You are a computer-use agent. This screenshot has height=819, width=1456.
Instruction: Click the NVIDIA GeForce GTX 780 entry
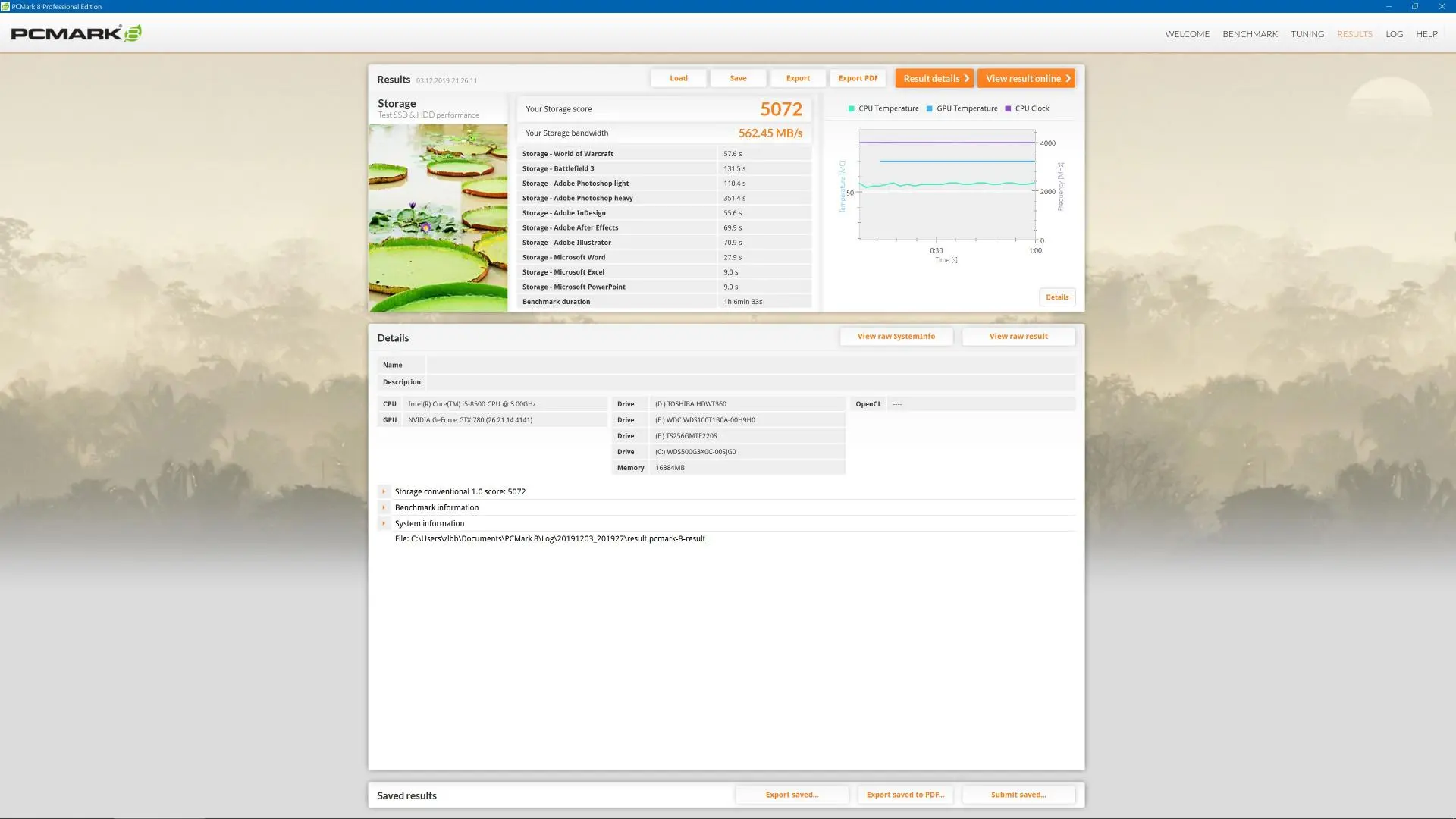coord(505,420)
